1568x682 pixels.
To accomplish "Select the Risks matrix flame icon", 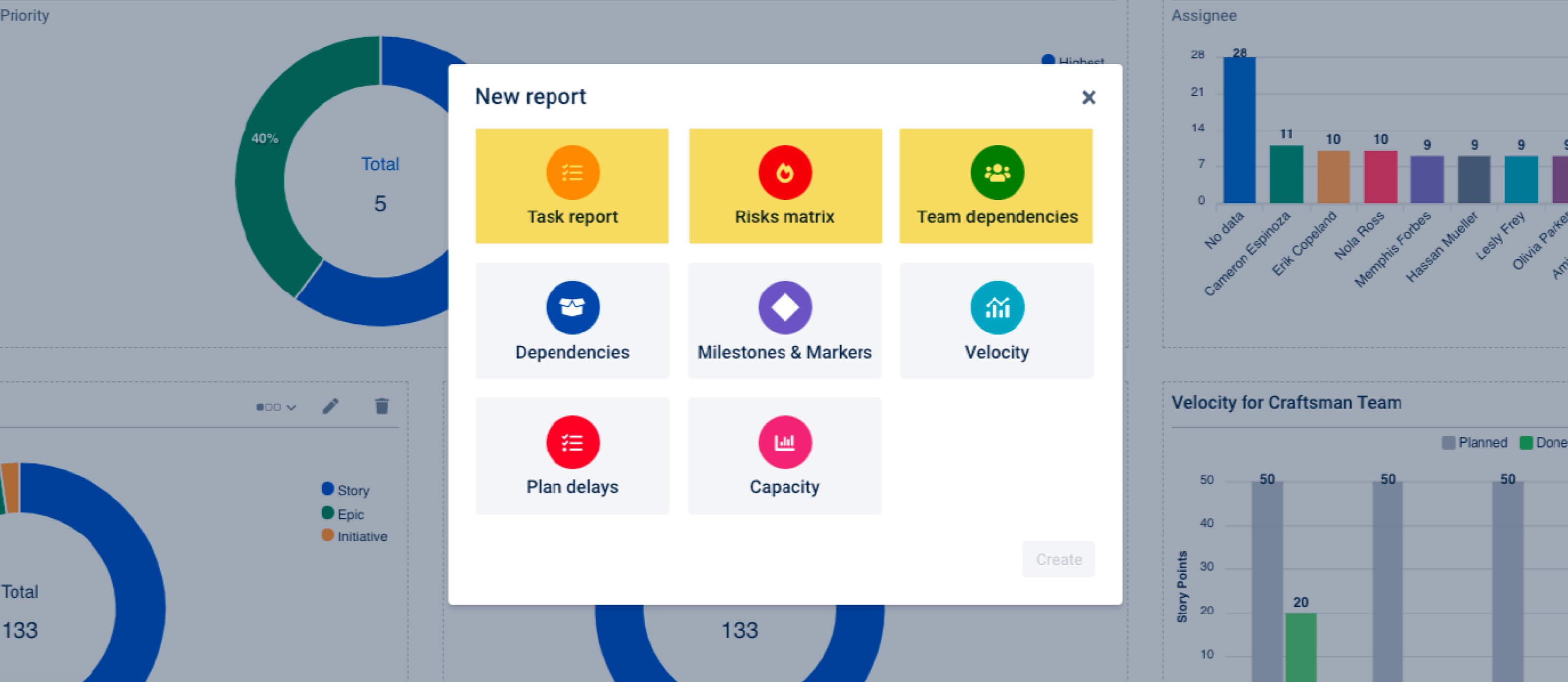I will (x=784, y=172).
